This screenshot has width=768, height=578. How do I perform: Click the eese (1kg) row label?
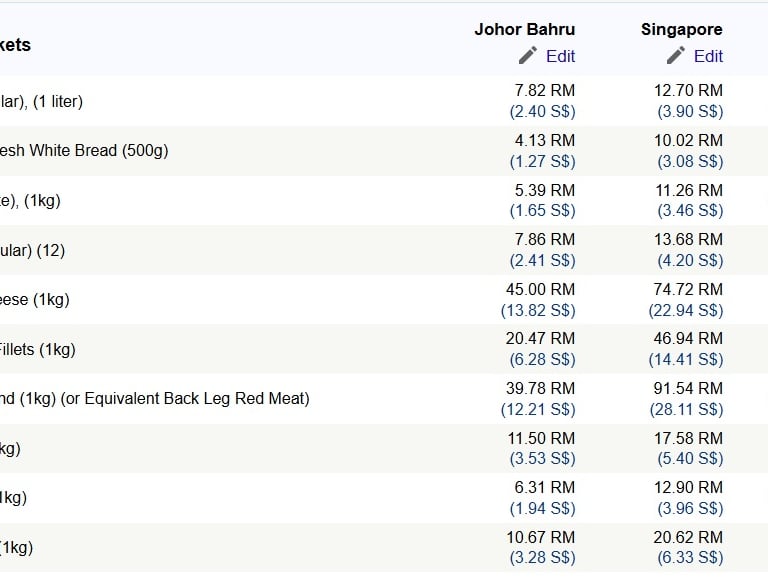(x=35, y=300)
